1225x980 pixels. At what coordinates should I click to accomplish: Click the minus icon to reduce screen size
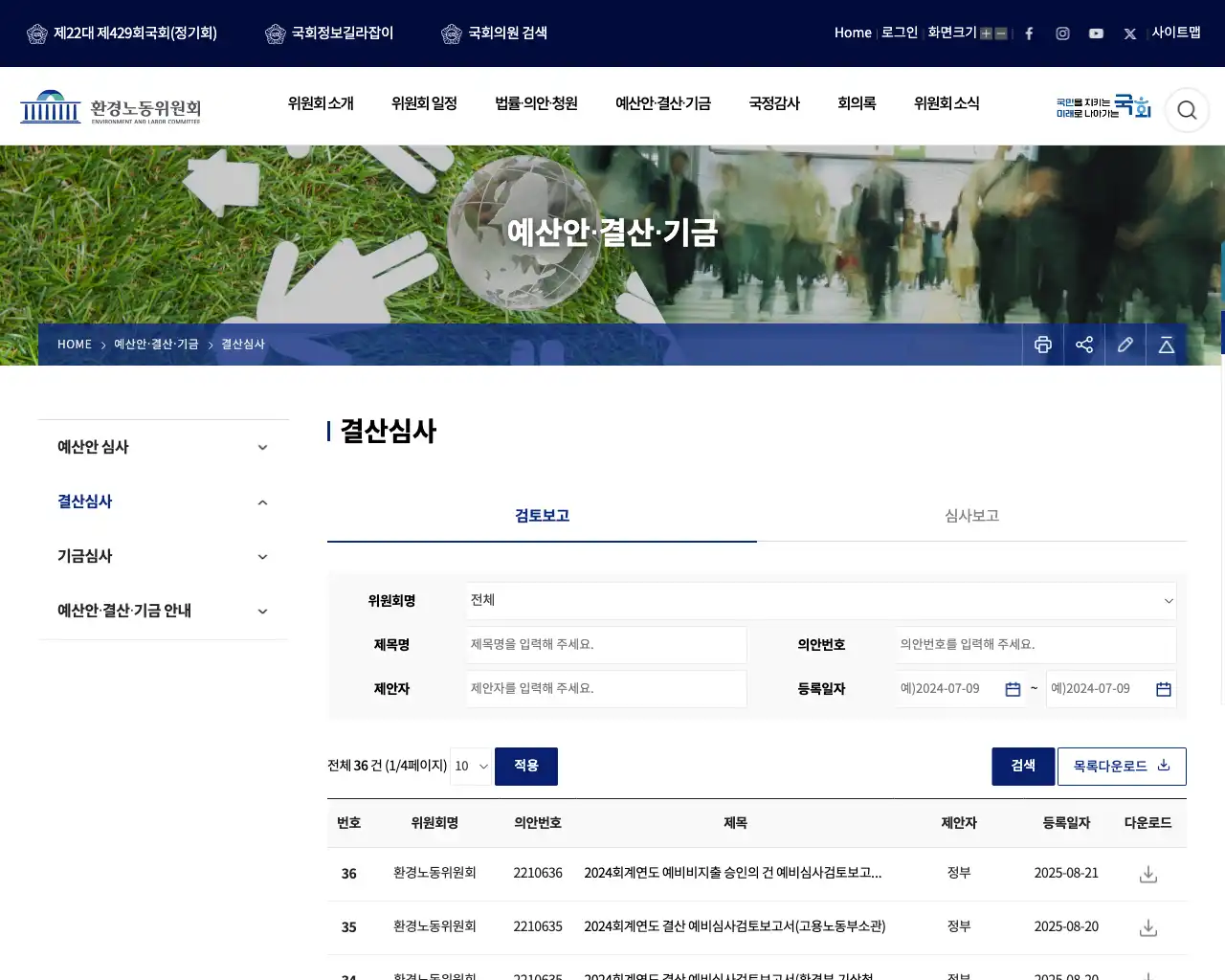pyautogui.click(x=1001, y=33)
